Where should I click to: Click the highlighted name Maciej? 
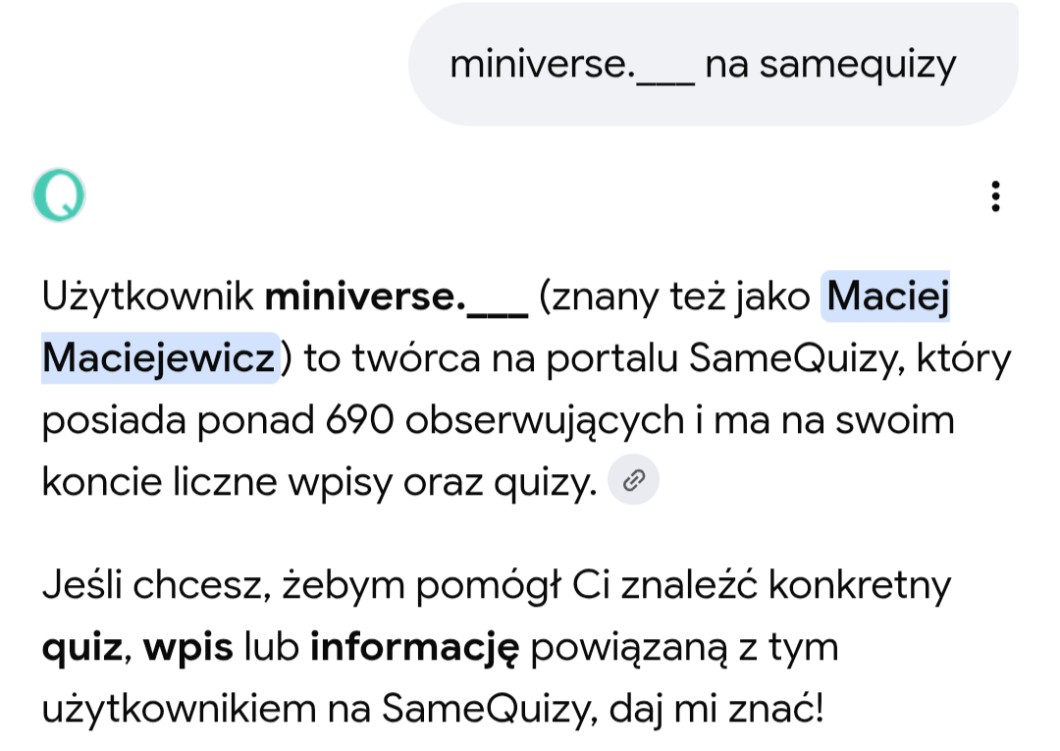click(x=887, y=296)
